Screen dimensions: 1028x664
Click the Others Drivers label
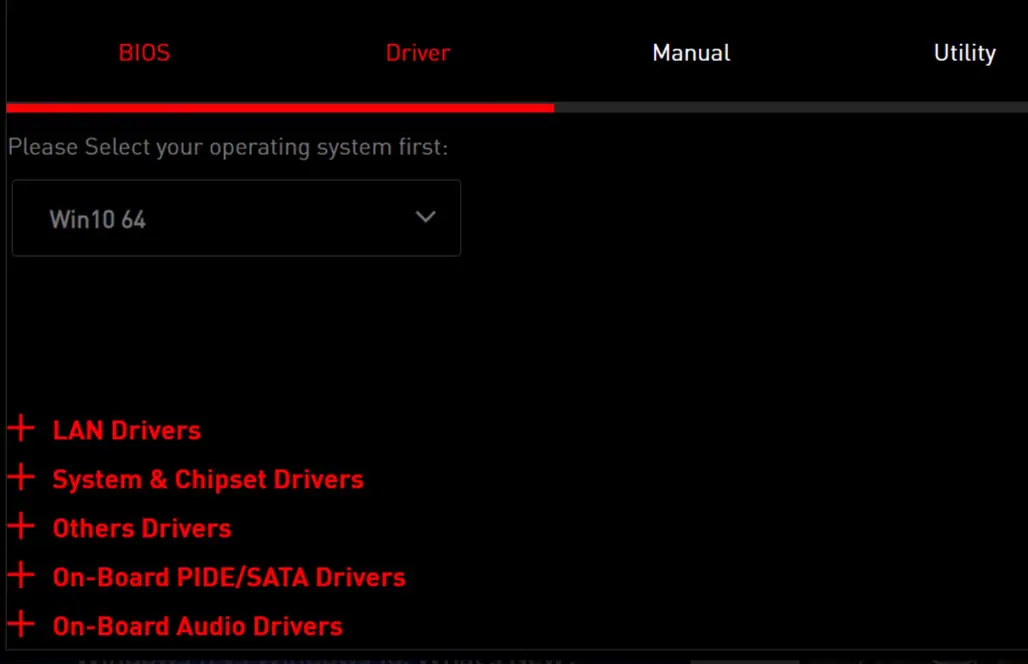coord(142,528)
